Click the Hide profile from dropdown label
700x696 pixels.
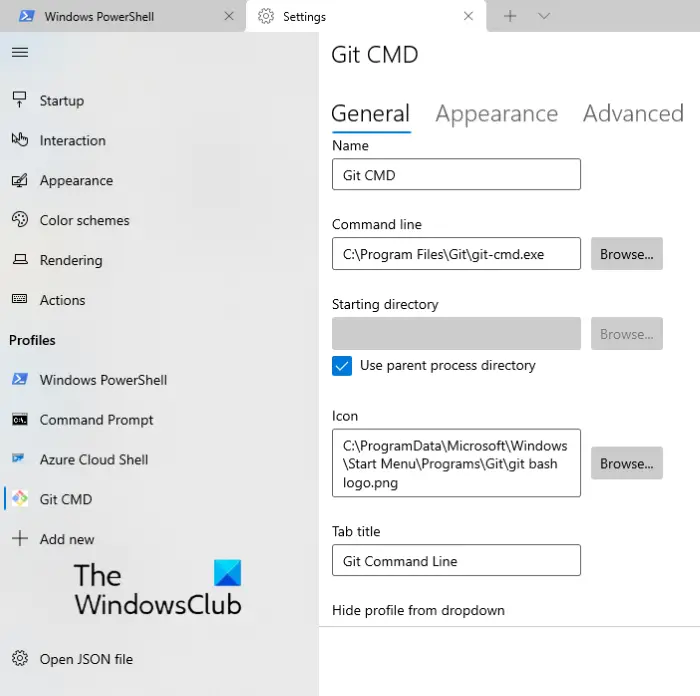pos(418,610)
